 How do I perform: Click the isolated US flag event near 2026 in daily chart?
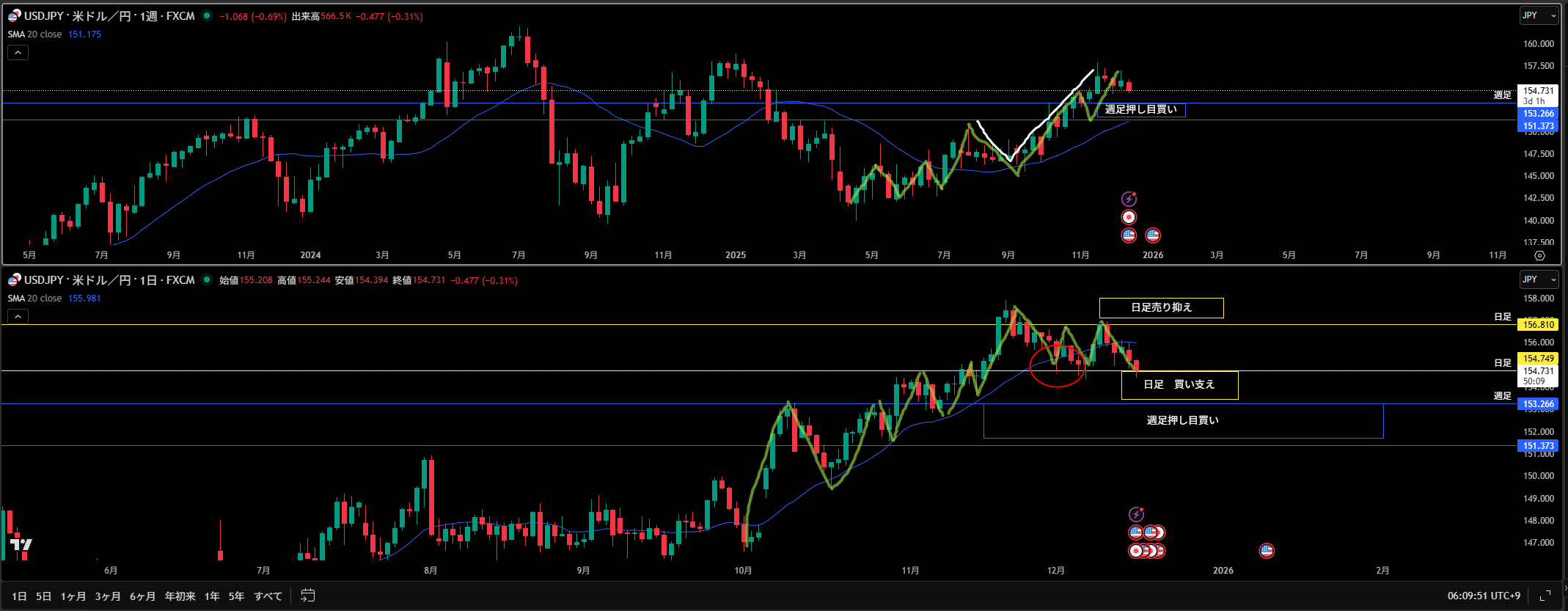coord(1267,551)
